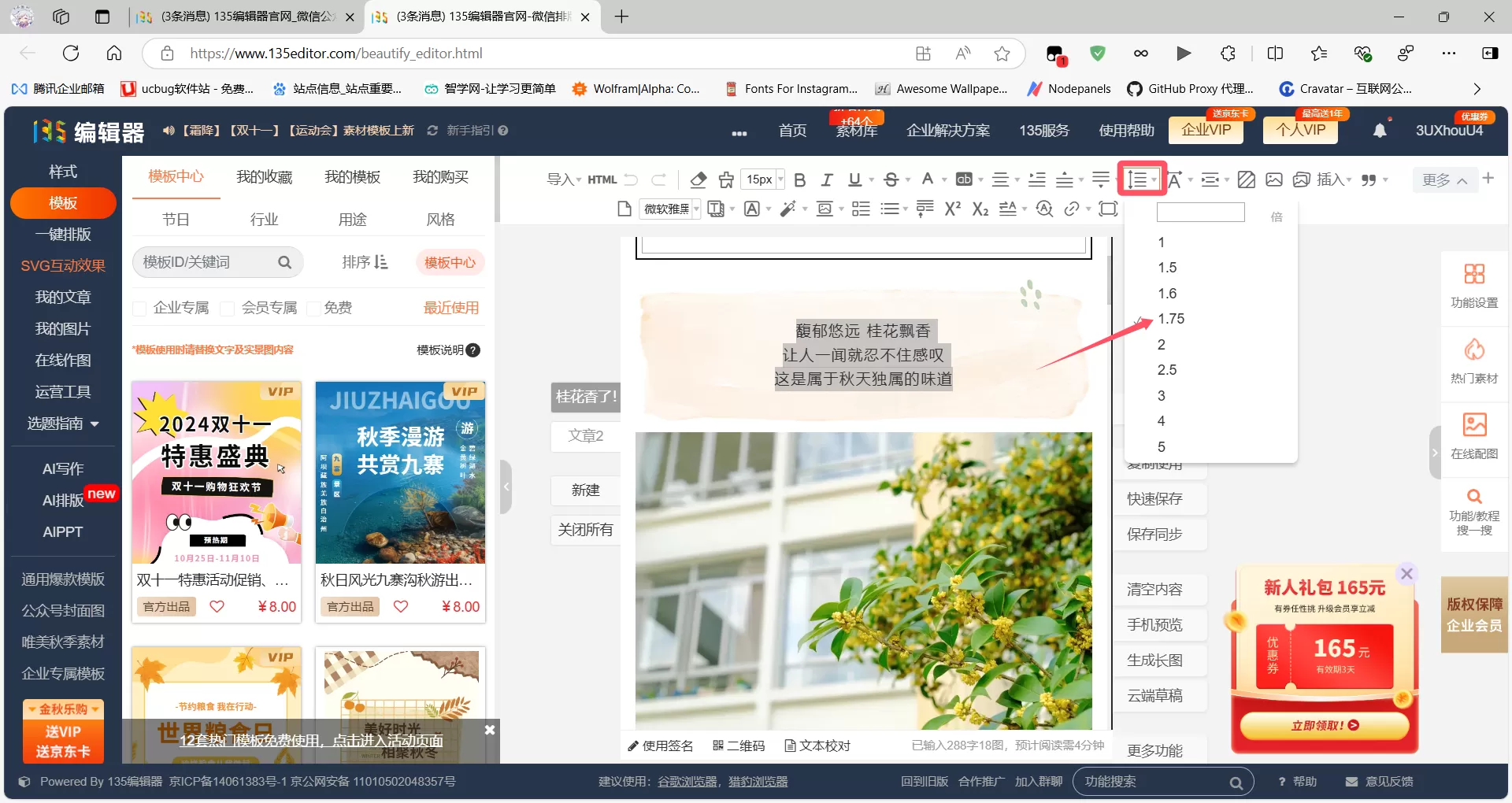Click the 快速保存 button
Screen dimensions: 1512x803
[1154, 498]
